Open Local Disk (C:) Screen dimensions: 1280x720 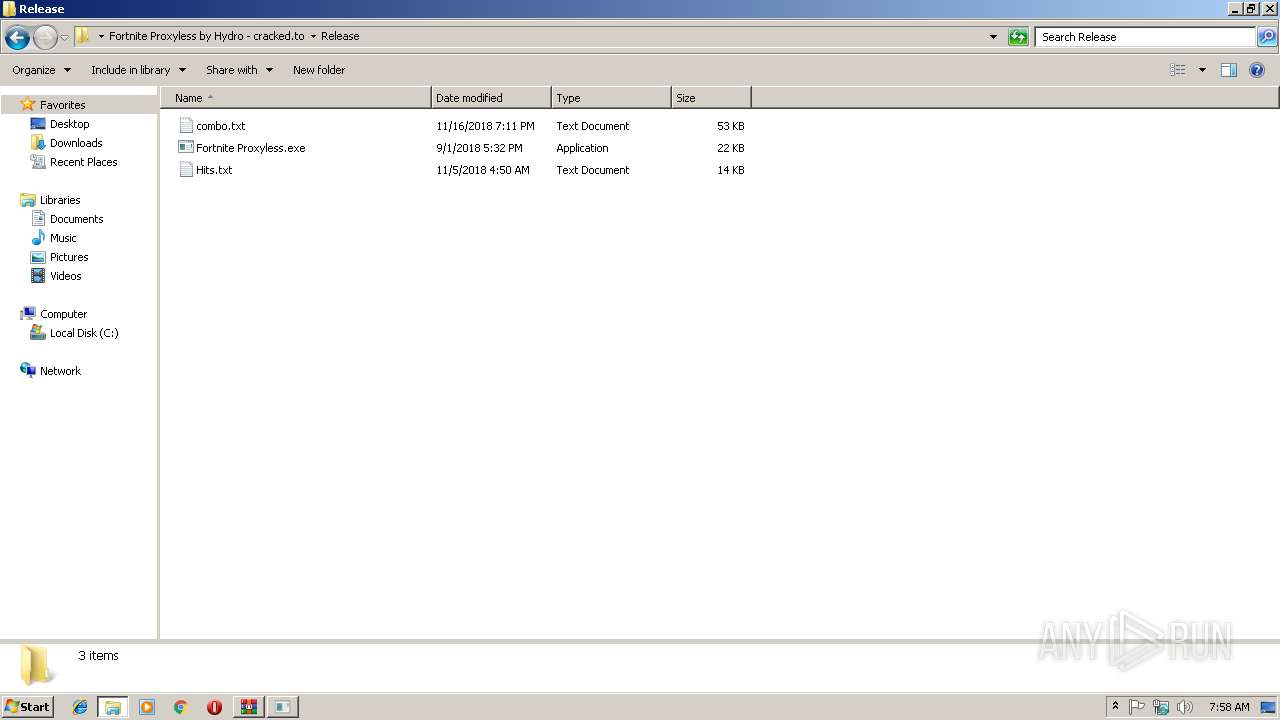(x=84, y=333)
